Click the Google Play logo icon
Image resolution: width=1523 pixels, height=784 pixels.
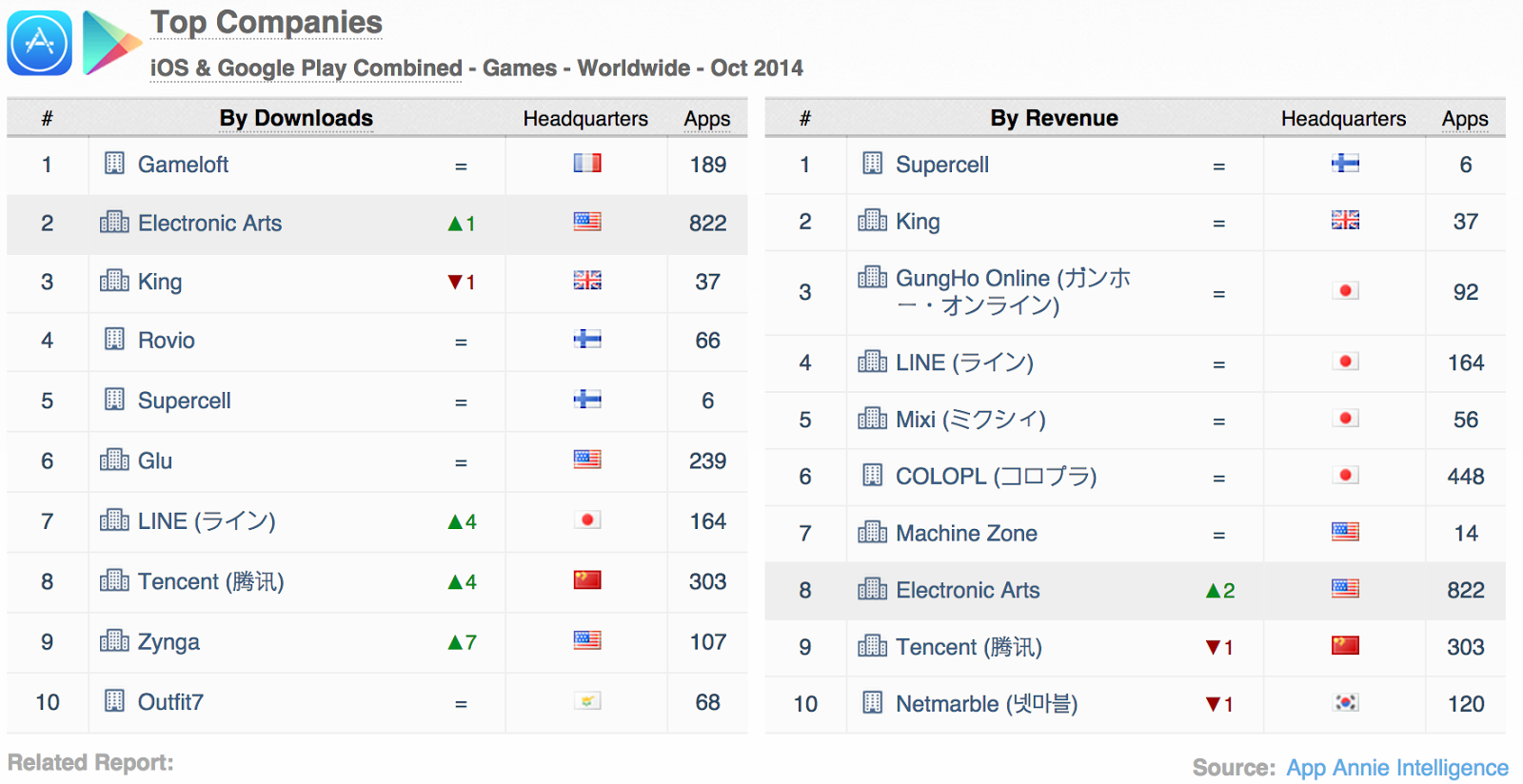click(x=111, y=43)
